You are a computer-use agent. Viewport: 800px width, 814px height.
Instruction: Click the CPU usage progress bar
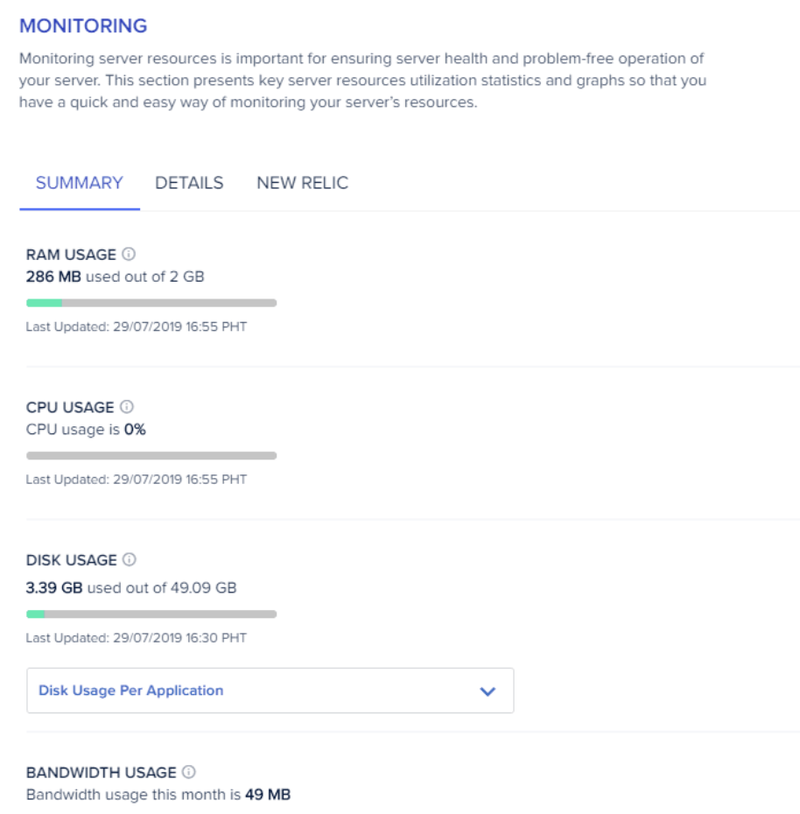pyautogui.click(x=151, y=455)
